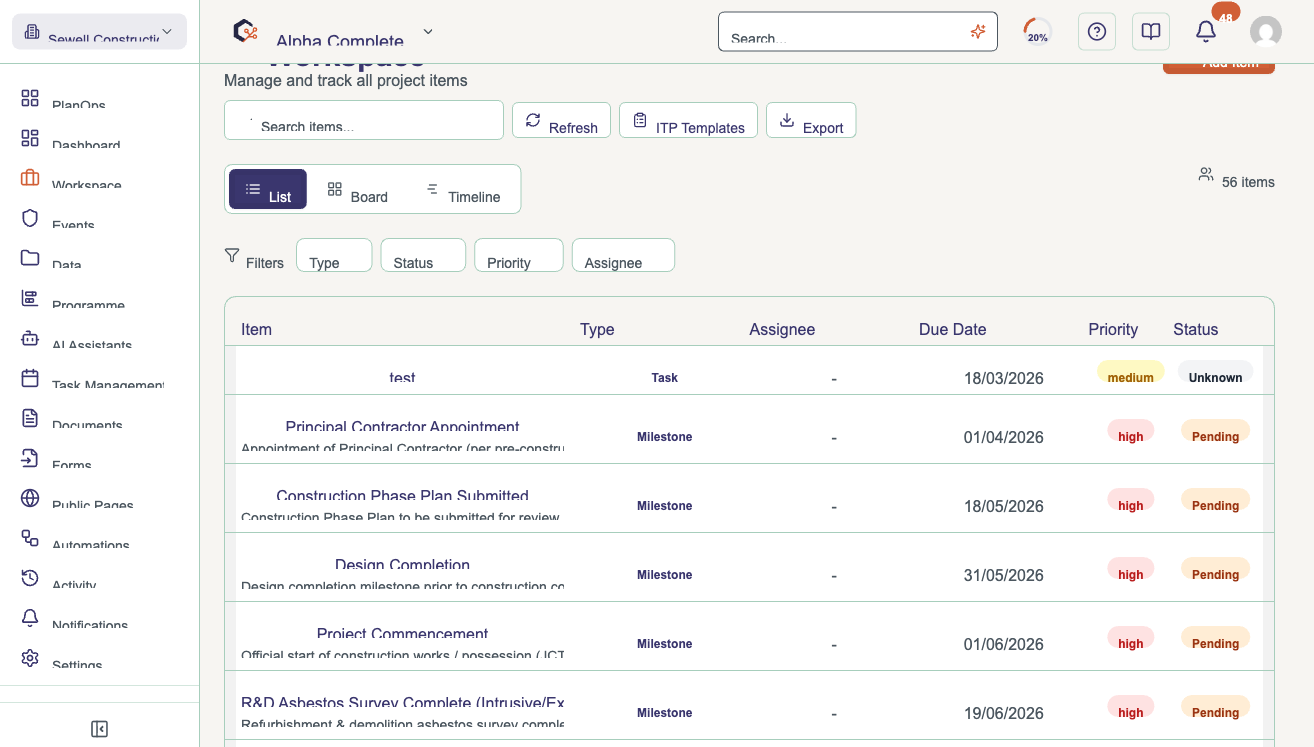Click the due date 19/06/2026
Image resolution: width=1314 pixels, height=747 pixels.
[1004, 713]
